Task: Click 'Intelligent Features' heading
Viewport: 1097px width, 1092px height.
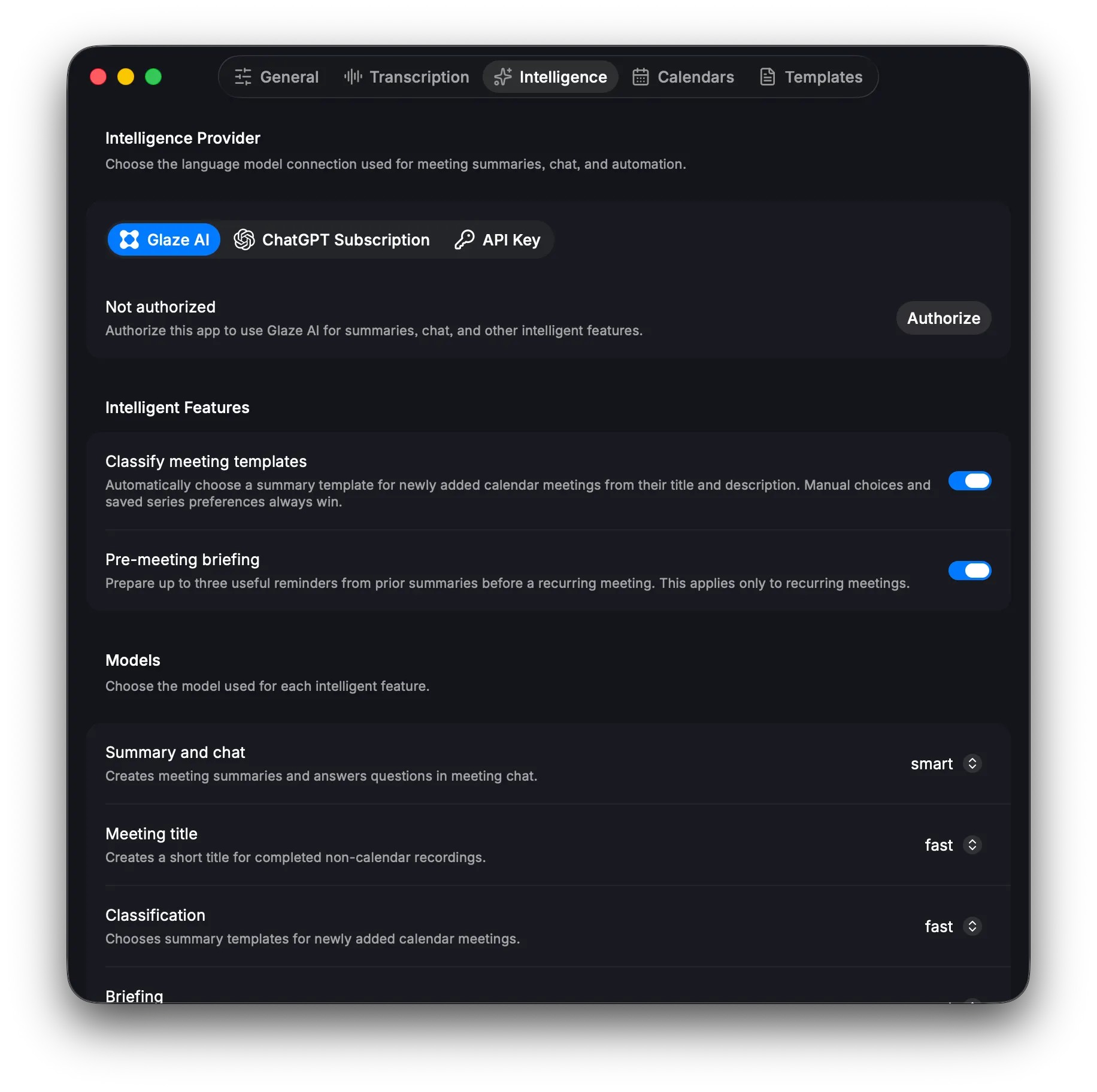Action: pos(177,407)
